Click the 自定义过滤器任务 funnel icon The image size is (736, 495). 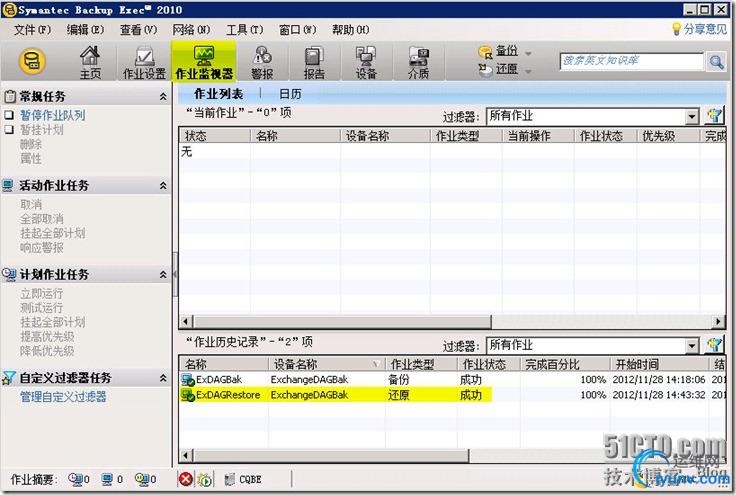pyautogui.click(x=8, y=378)
